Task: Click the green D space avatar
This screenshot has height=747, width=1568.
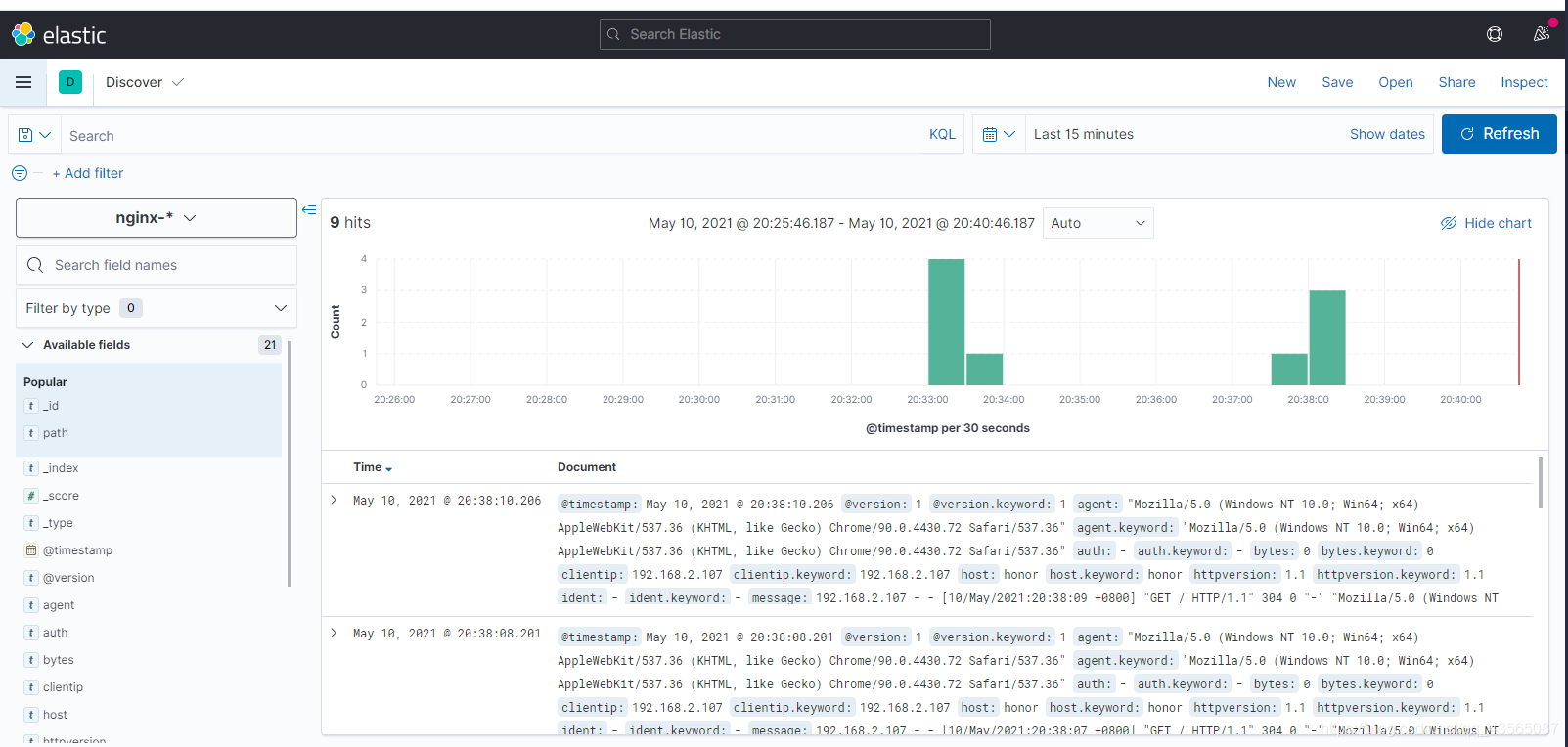Action: pyautogui.click(x=70, y=82)
